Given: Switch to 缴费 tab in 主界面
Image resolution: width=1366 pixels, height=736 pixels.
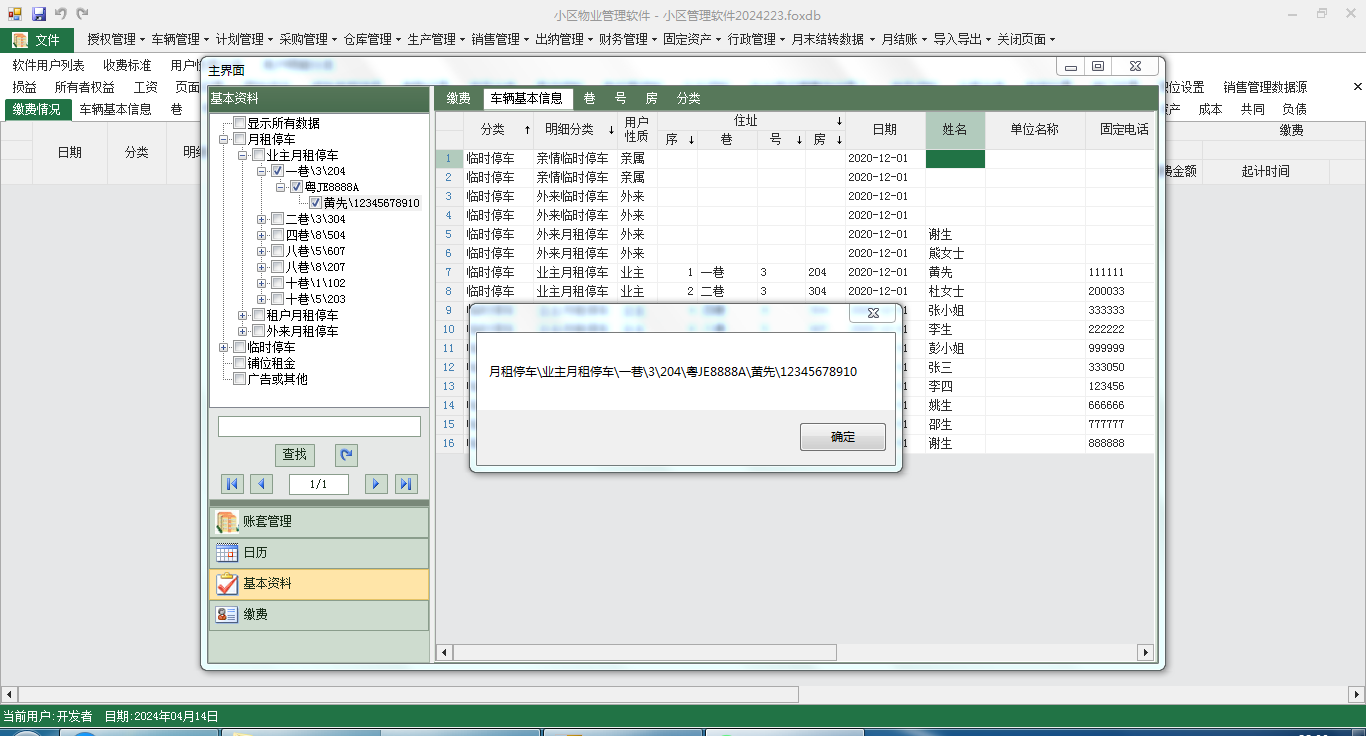Looking at the screenshot, I should pos(458,98).
